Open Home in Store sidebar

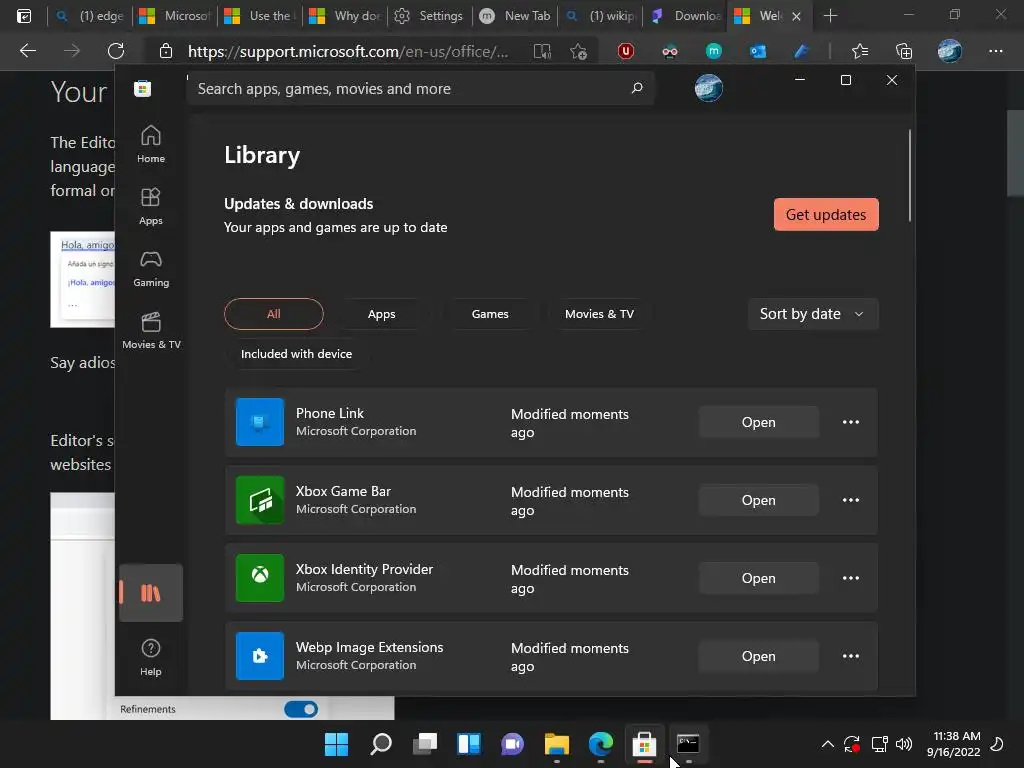click(x=151, y=144)
